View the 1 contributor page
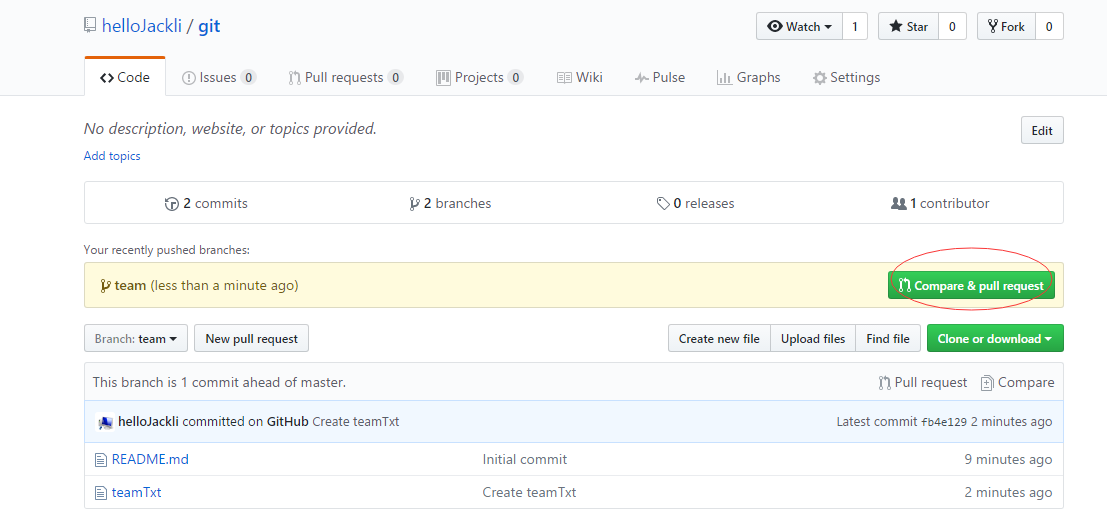The image size is (1107, 511). 940,203
